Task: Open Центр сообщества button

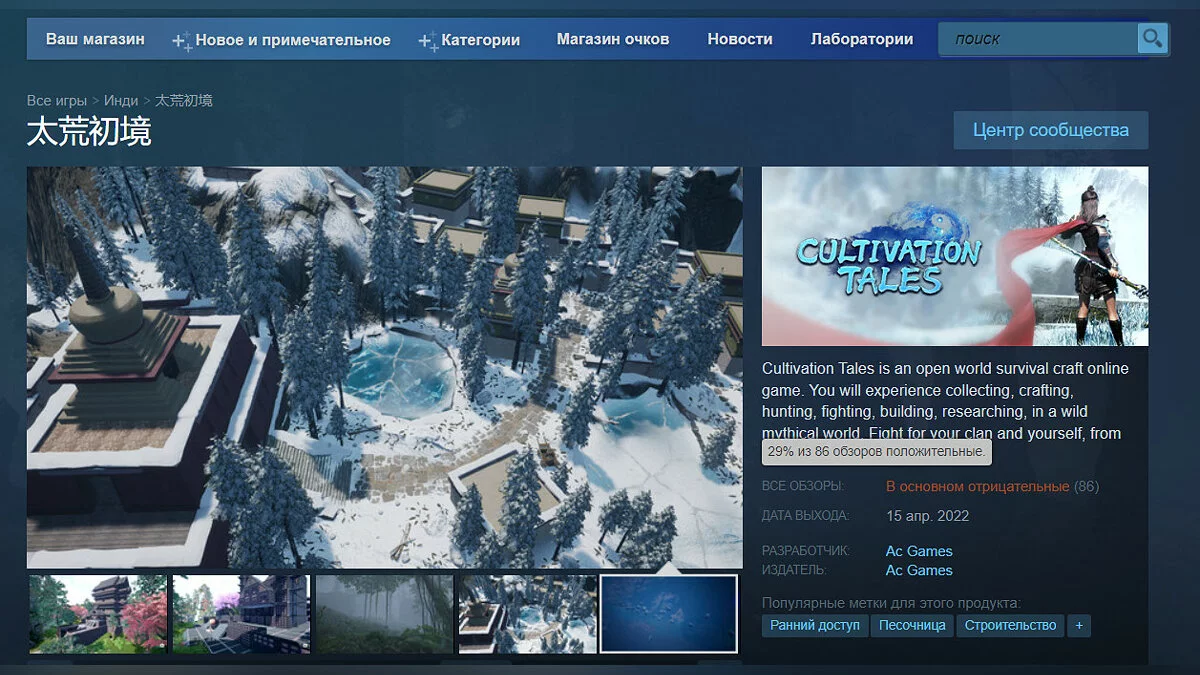Action: click(1051, 130)
